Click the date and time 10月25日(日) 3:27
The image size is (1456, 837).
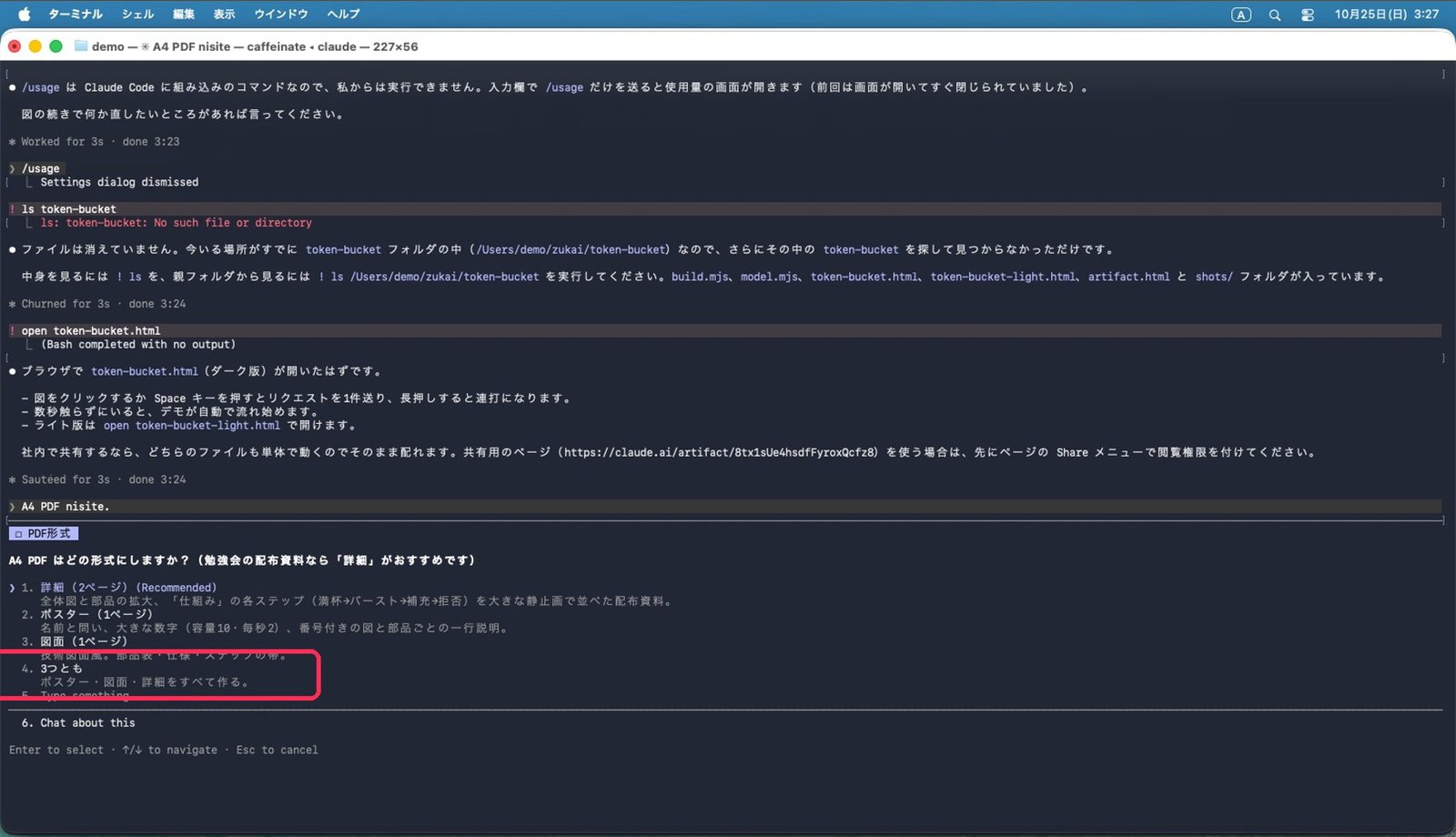click(x=1387, y=15)
